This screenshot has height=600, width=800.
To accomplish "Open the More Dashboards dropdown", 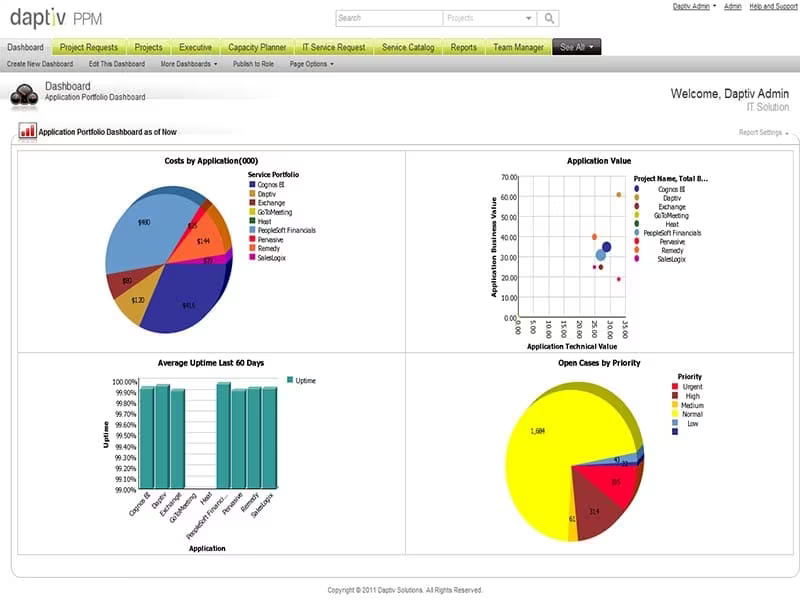I will (189, 64).
